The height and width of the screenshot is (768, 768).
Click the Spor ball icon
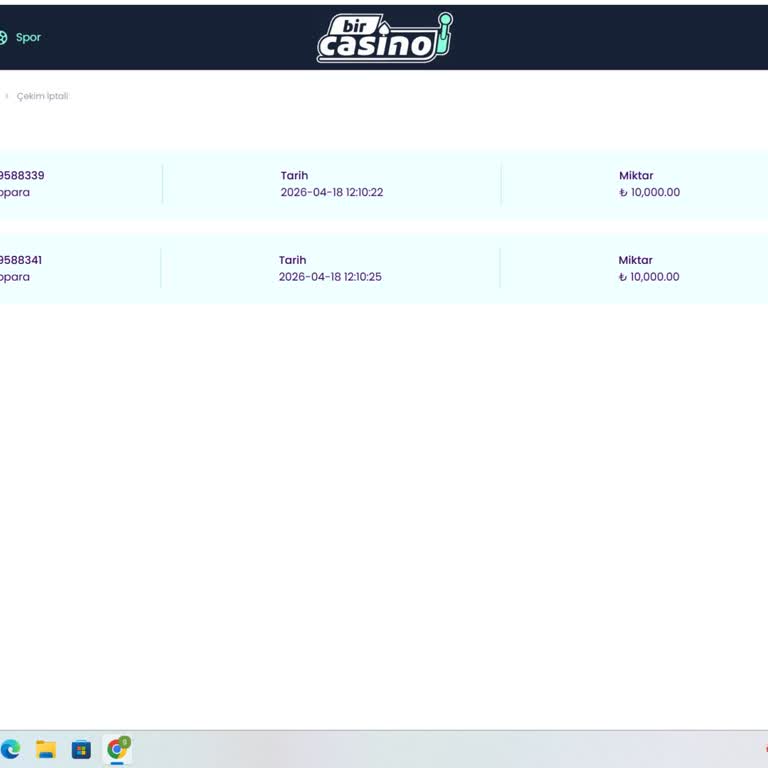pyautogui.click(x=3, y=38)
